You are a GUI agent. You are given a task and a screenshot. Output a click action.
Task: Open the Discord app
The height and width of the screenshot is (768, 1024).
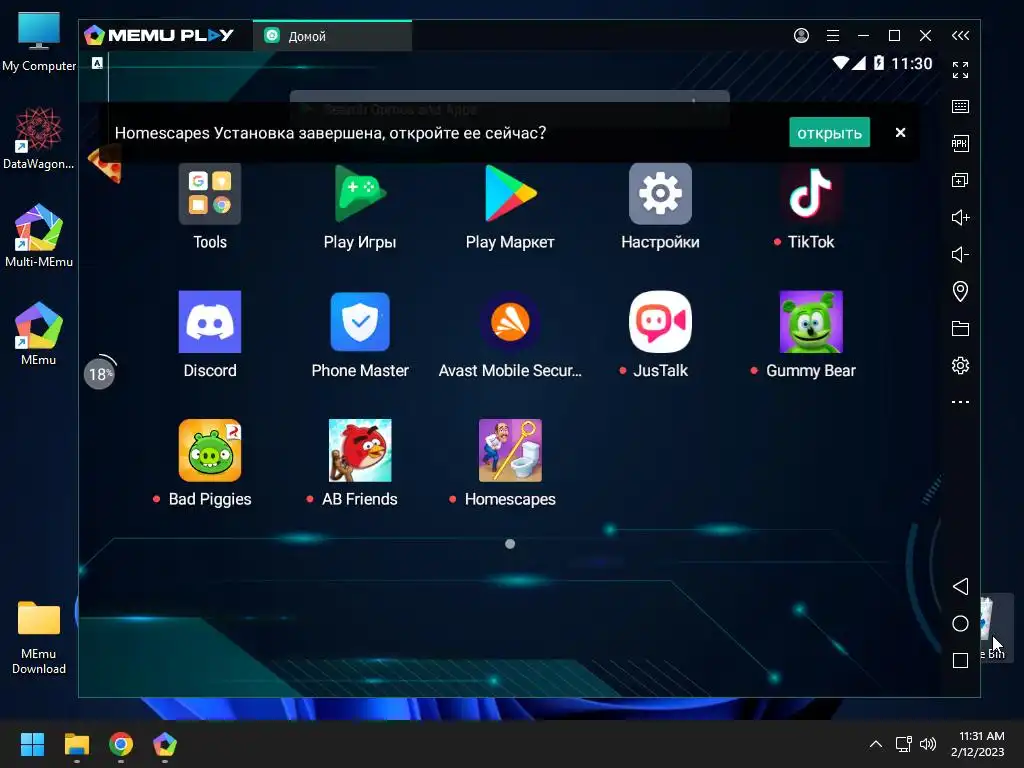click(x=210, y=322)
